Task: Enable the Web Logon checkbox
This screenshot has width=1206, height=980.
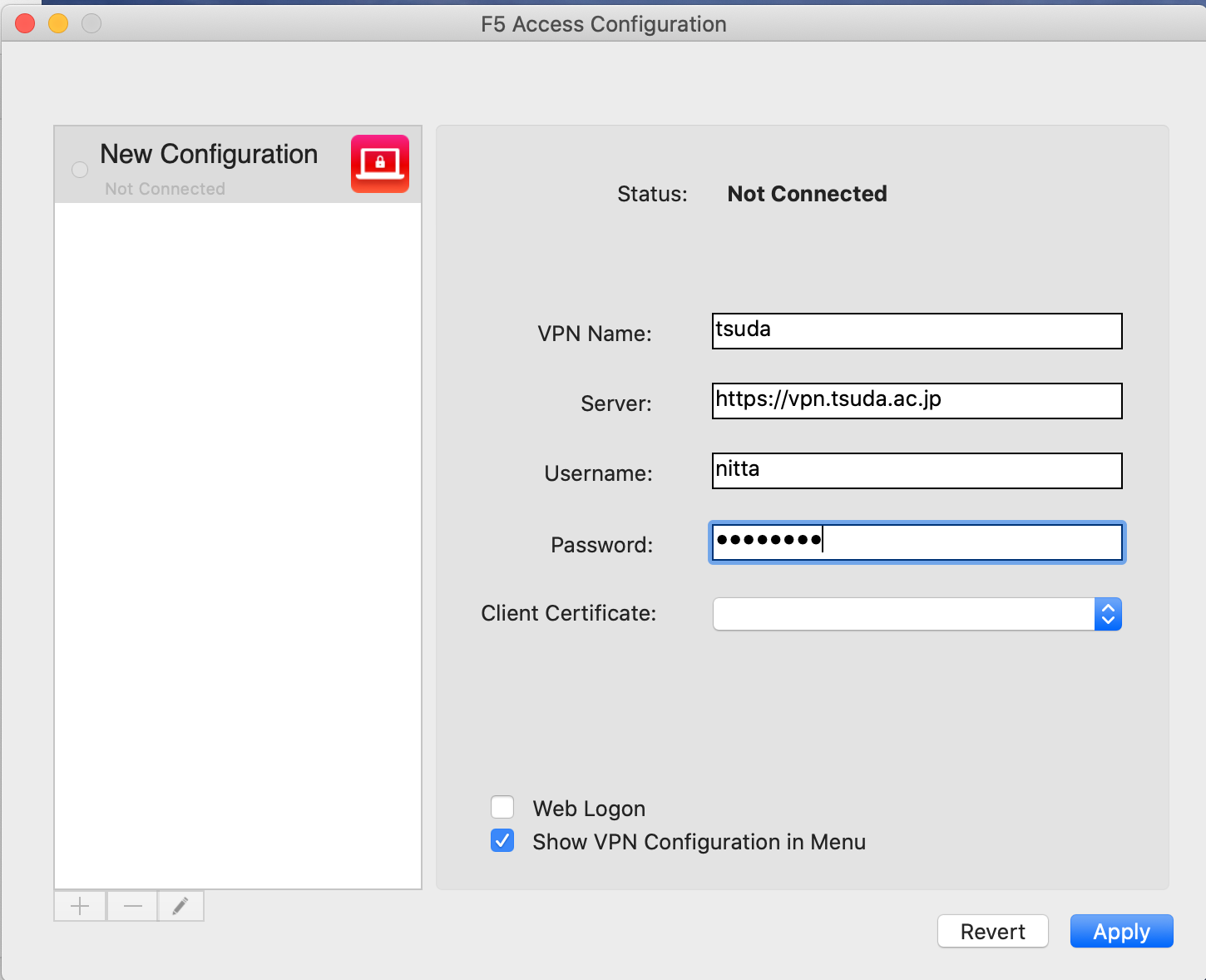Action: coord(502,808)
